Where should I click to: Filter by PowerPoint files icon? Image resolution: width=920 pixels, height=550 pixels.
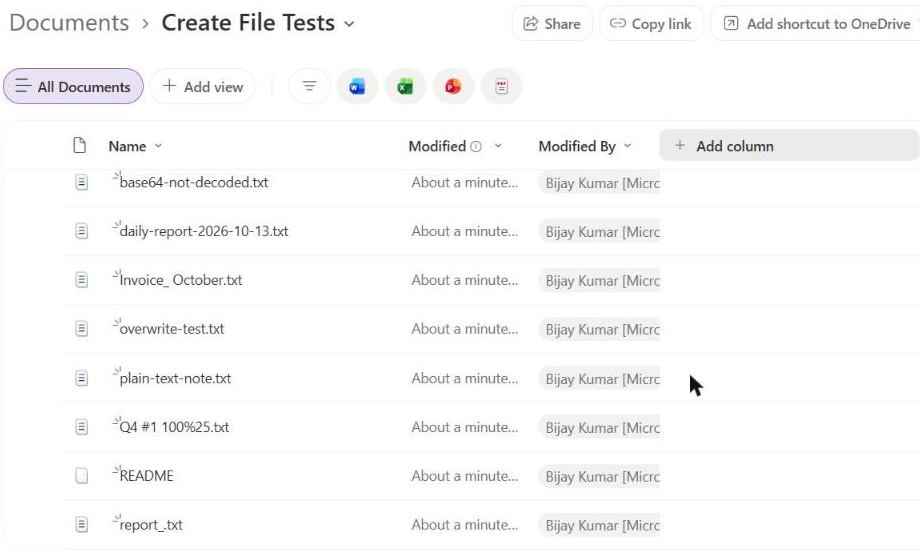tap(453, 87)
